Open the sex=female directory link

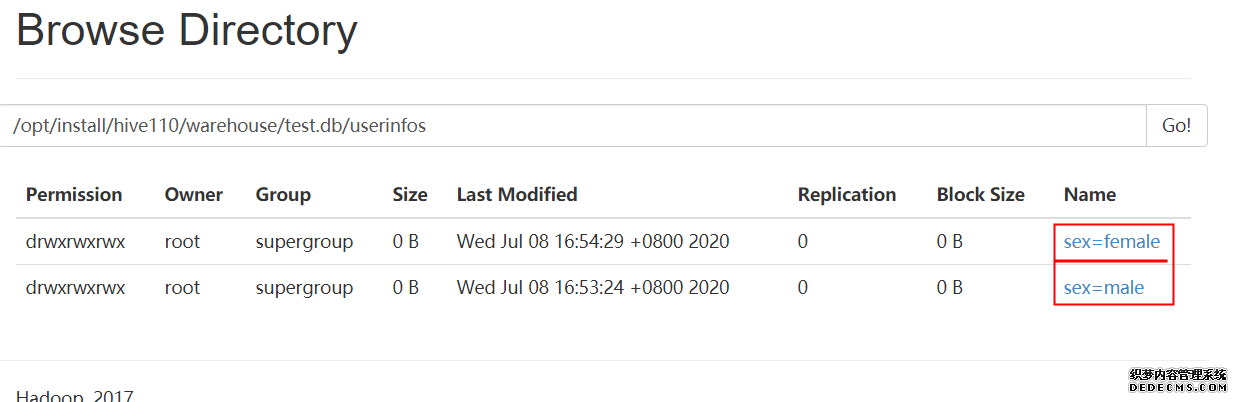pos(1111,241)
